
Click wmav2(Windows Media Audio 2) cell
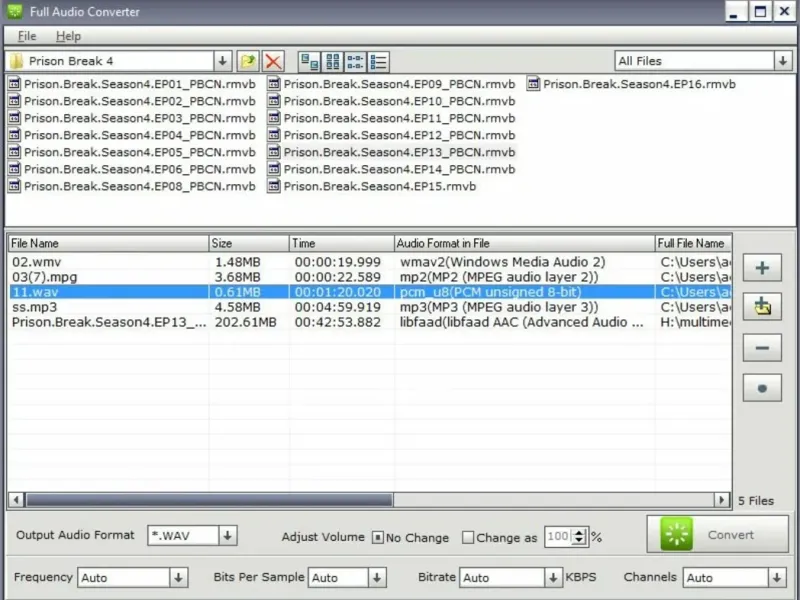pos(503,262)
